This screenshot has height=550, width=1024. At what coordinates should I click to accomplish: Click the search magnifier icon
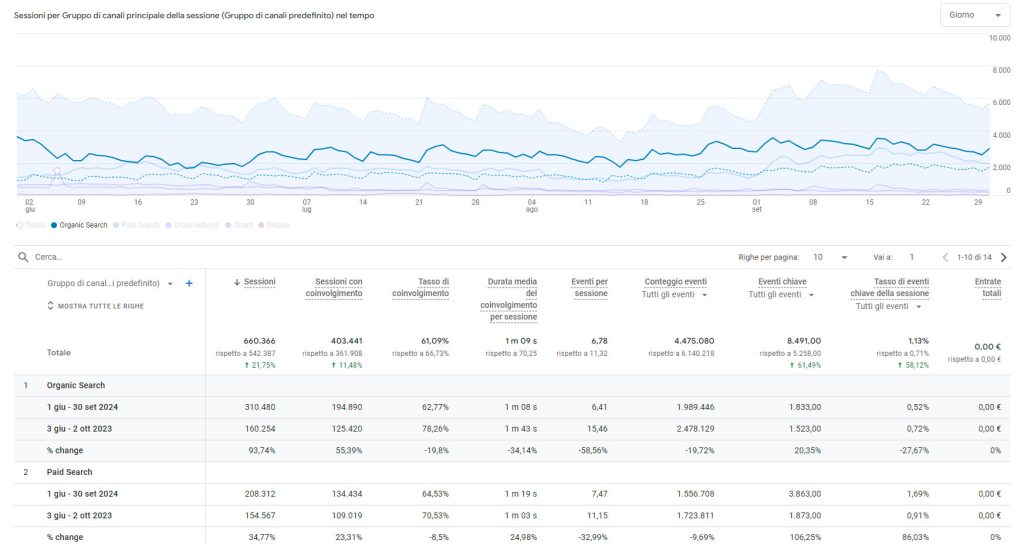[23, 257]
